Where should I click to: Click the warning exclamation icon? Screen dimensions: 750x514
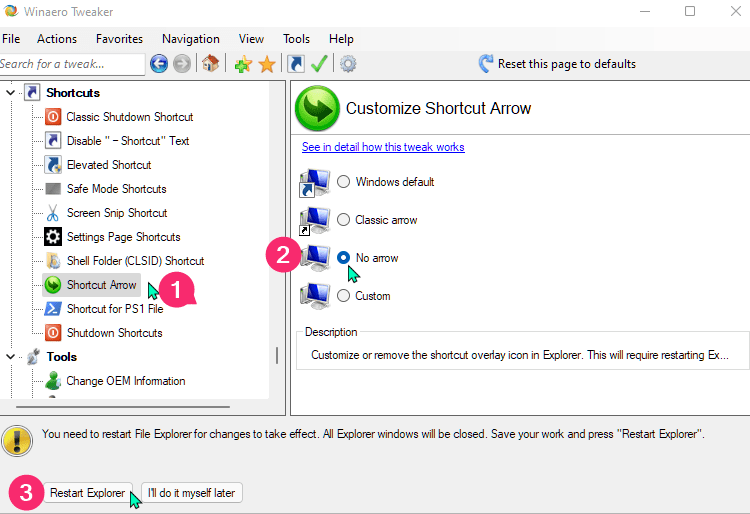click(x=17, y=440)
